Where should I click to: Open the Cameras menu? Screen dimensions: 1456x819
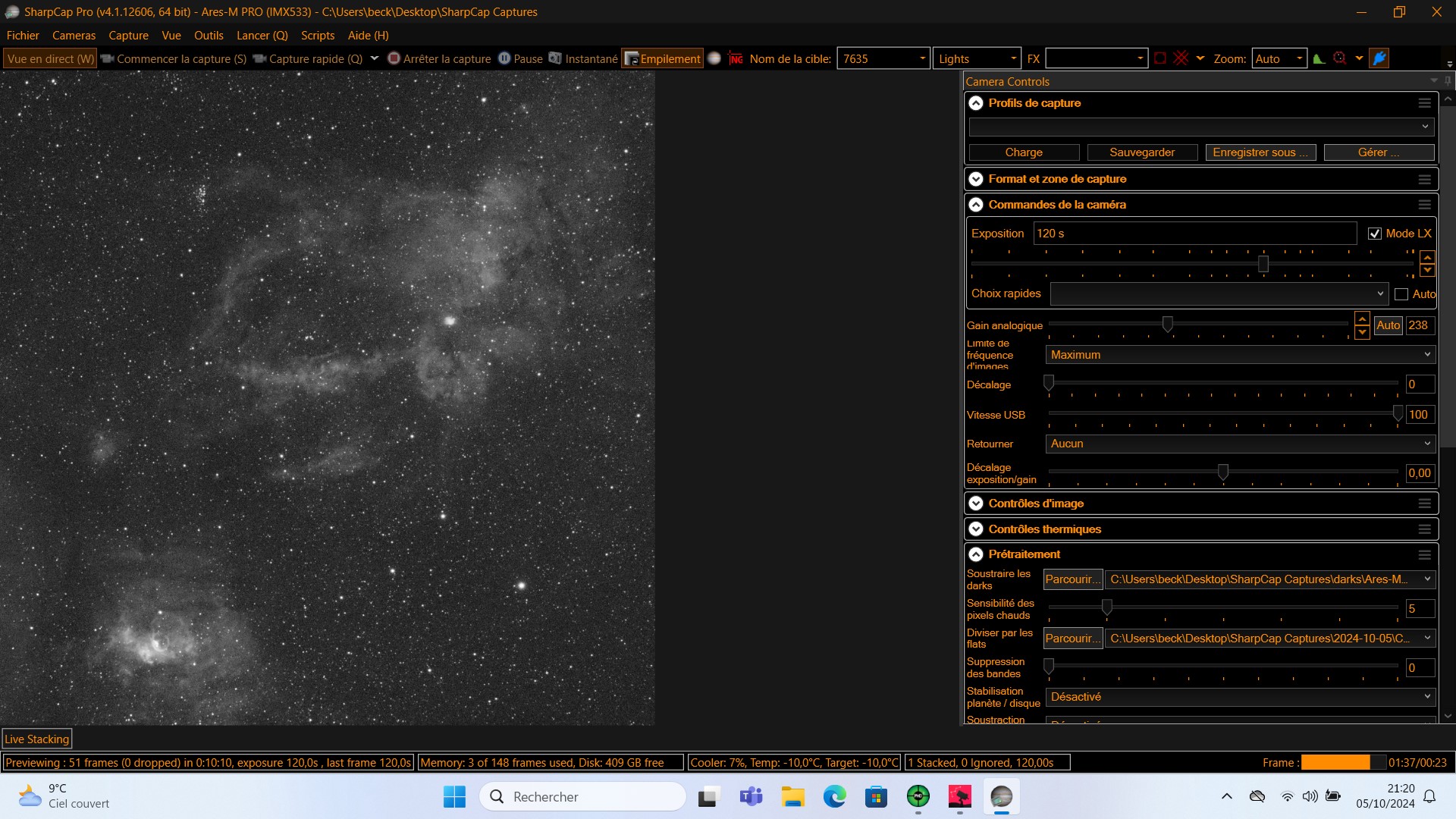(74, 36)
